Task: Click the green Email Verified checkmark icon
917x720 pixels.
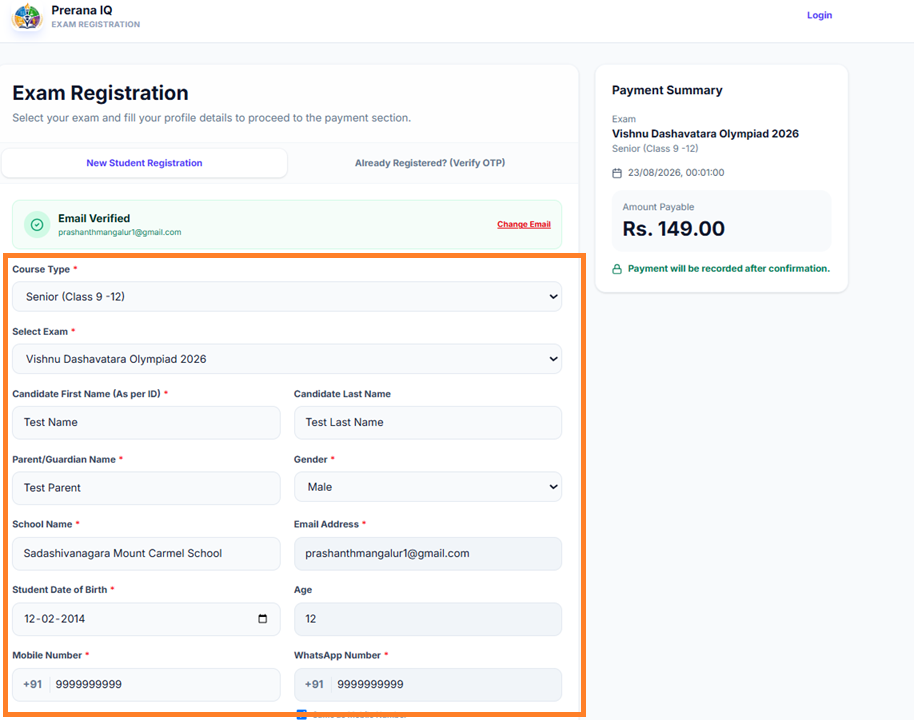Action: (x=37, y=225)
